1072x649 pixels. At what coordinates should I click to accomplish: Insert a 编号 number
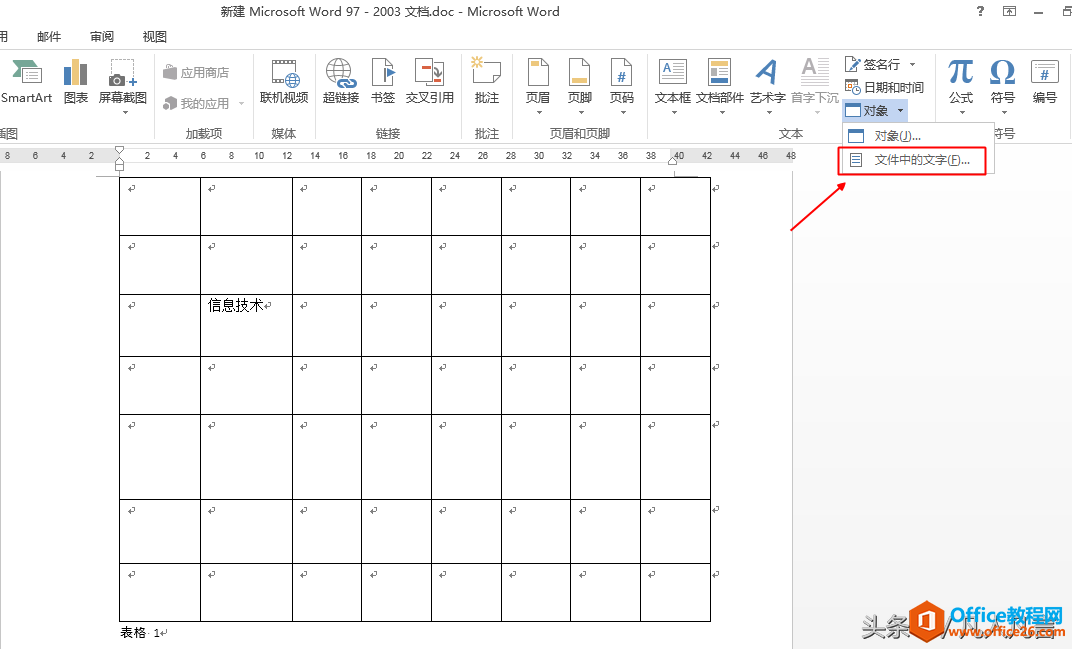[1045, 81]
